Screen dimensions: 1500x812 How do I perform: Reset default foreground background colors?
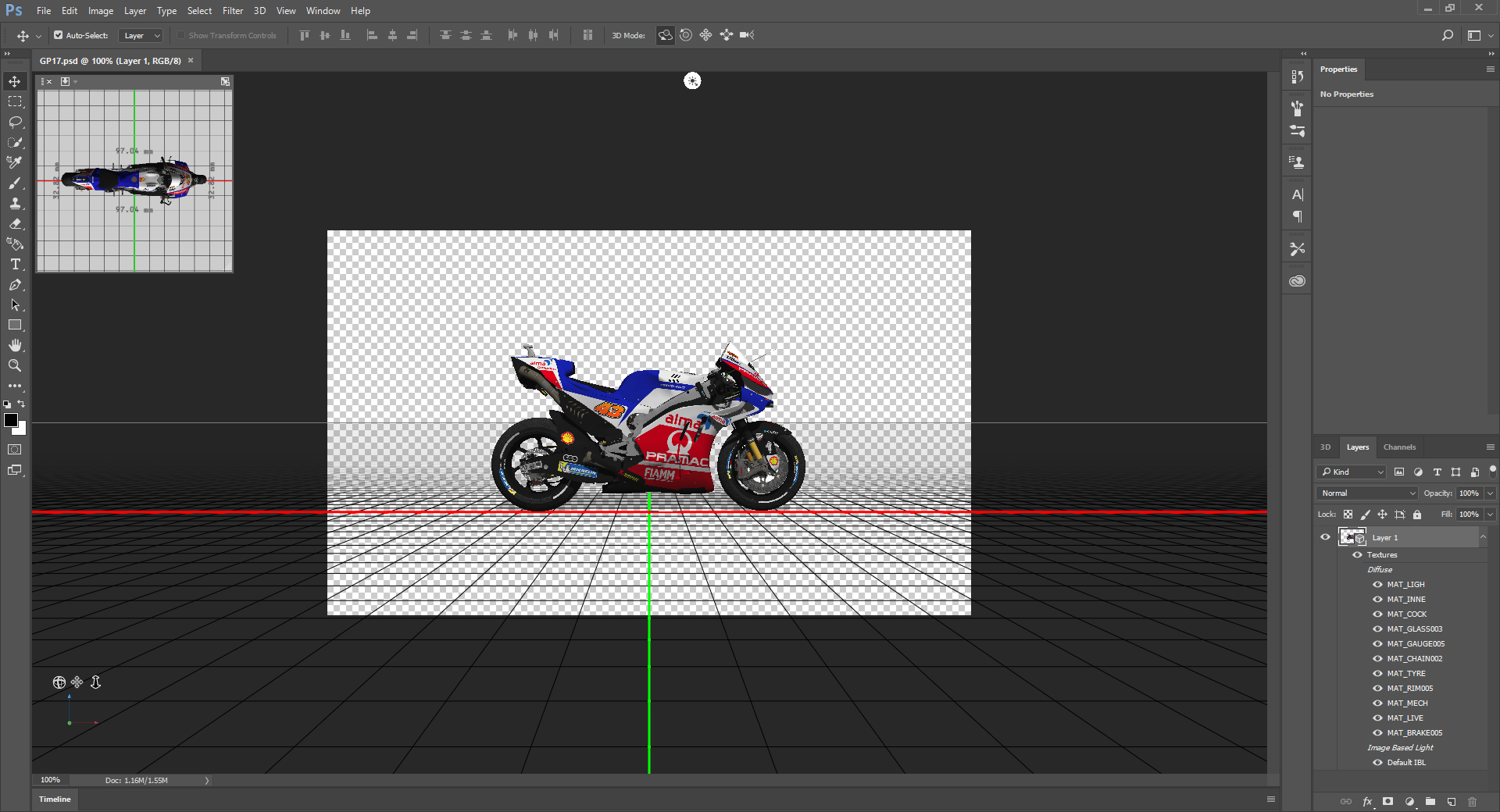7,404
